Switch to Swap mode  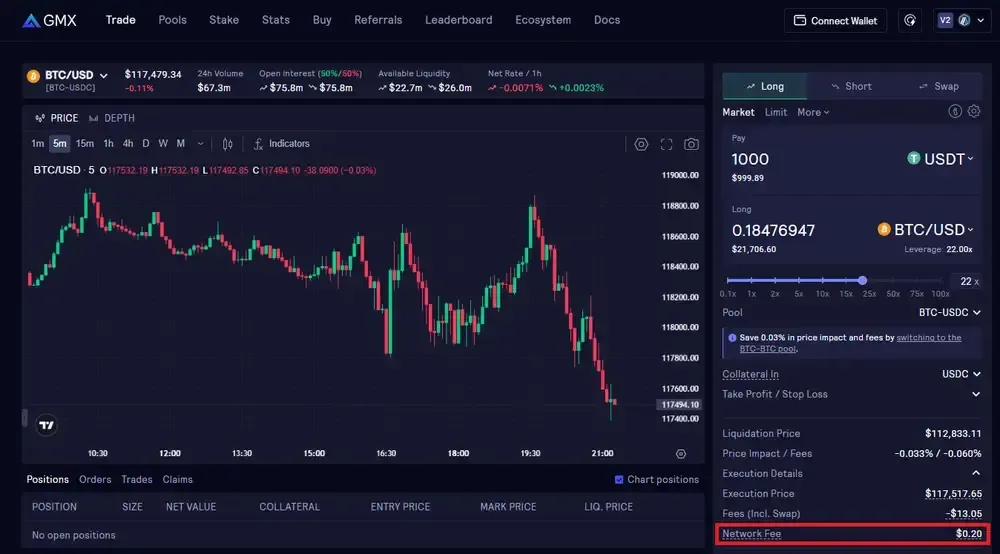click(938, 87)
